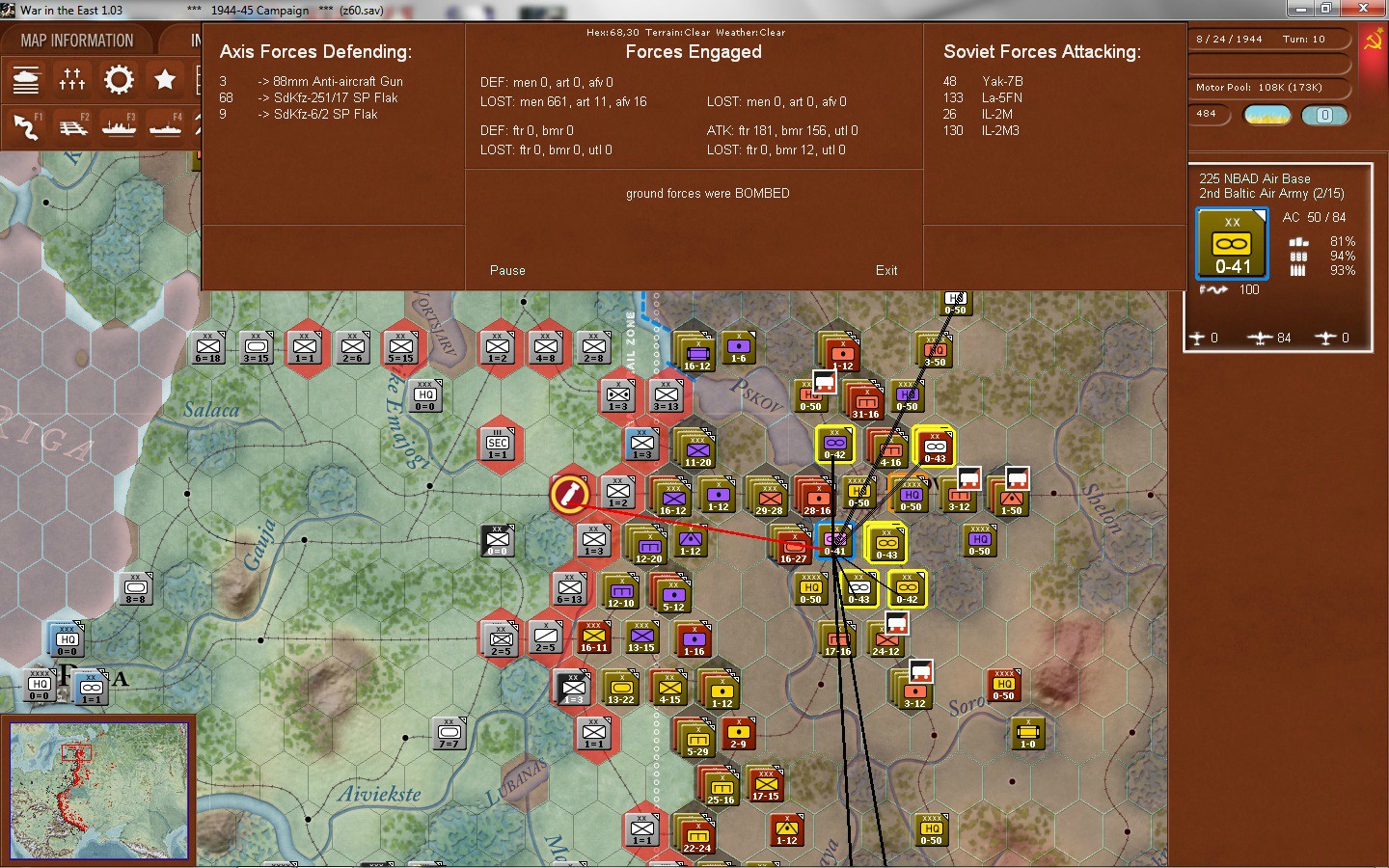The image size is (1389, 868).
Task: Click 2nd Baltic Air Army (2/15) text
Action: 1271,193
